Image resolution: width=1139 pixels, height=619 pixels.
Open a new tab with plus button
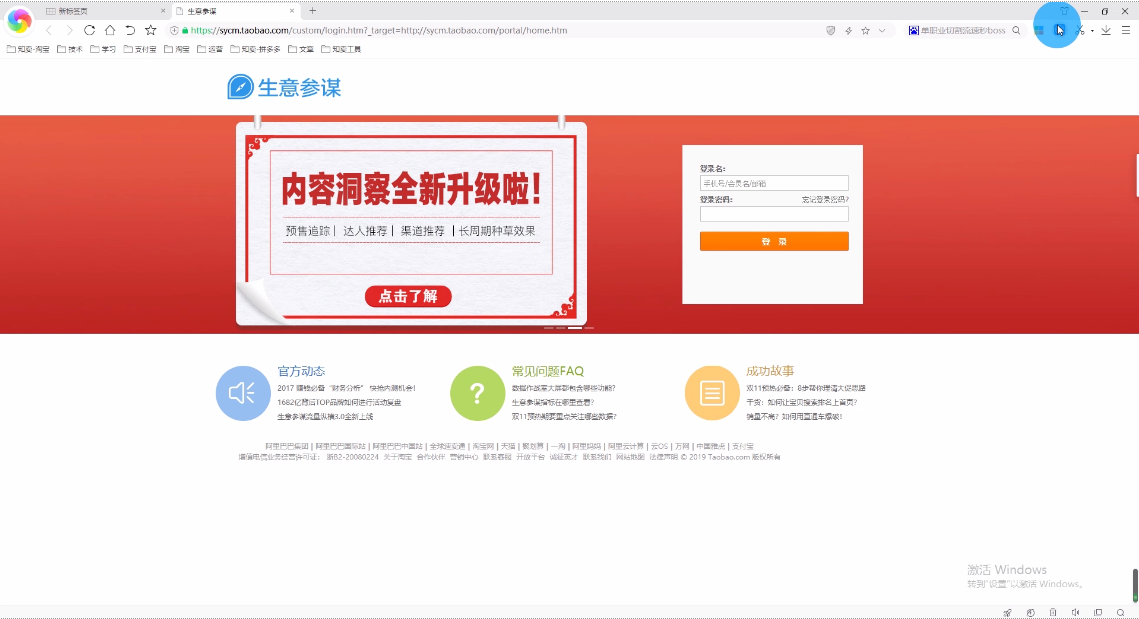coord(312,11)
